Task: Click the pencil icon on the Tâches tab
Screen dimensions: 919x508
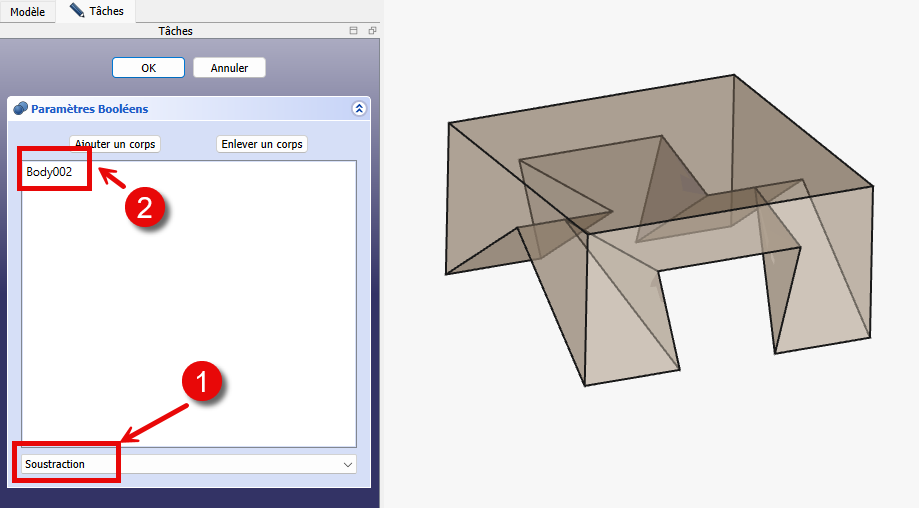Action: pos(77,11)
